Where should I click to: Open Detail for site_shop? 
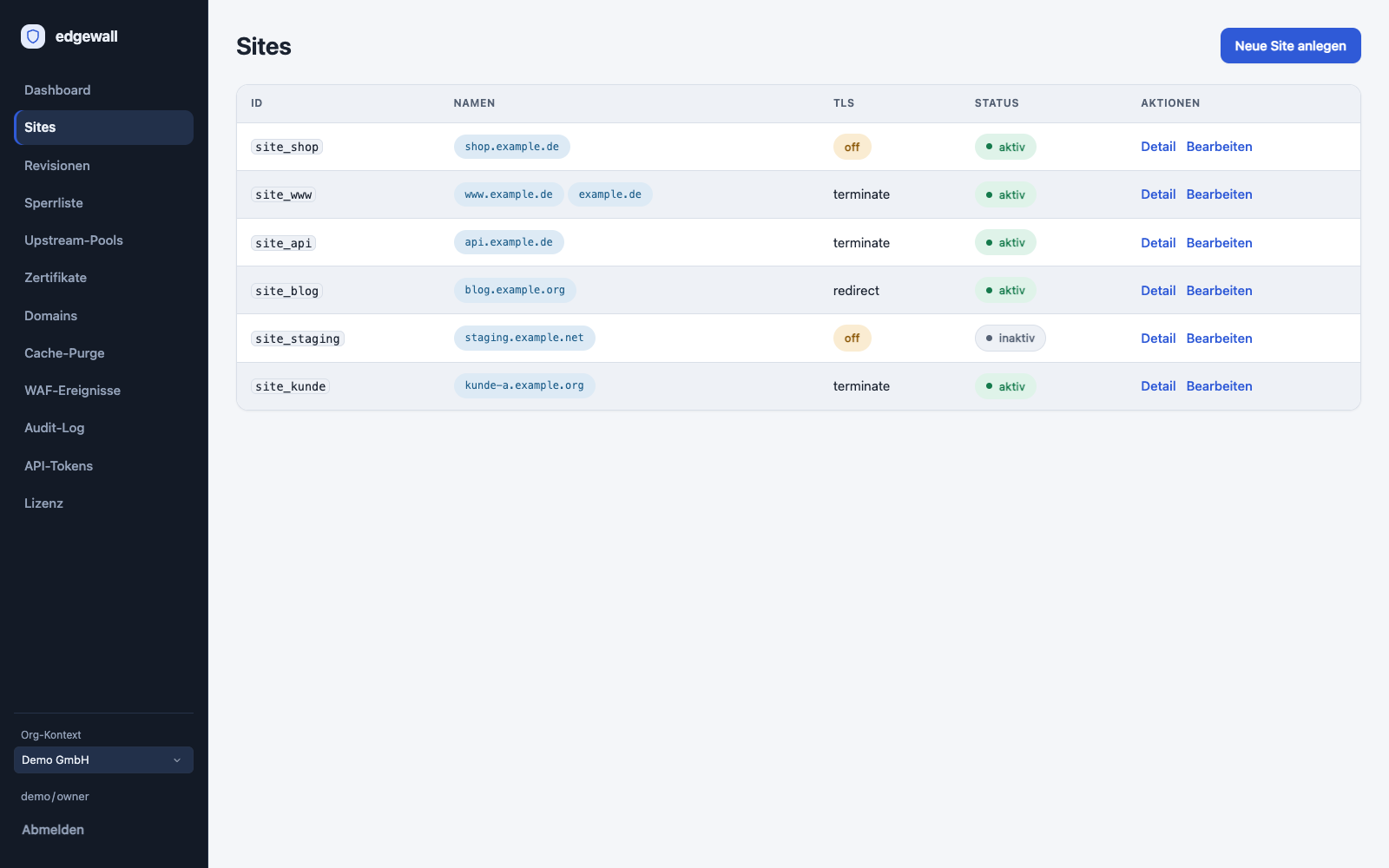click(1158, 147)
